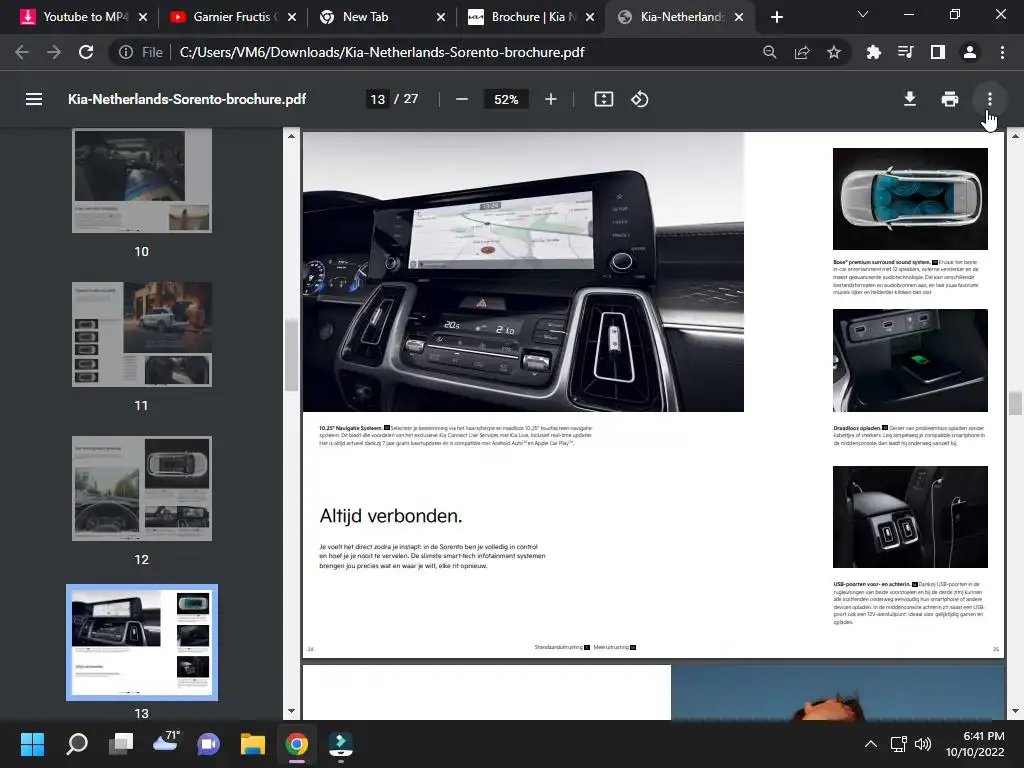Click the thumbnail panel scrollbar thumb
1024x768 pixels.
[291, 355]
